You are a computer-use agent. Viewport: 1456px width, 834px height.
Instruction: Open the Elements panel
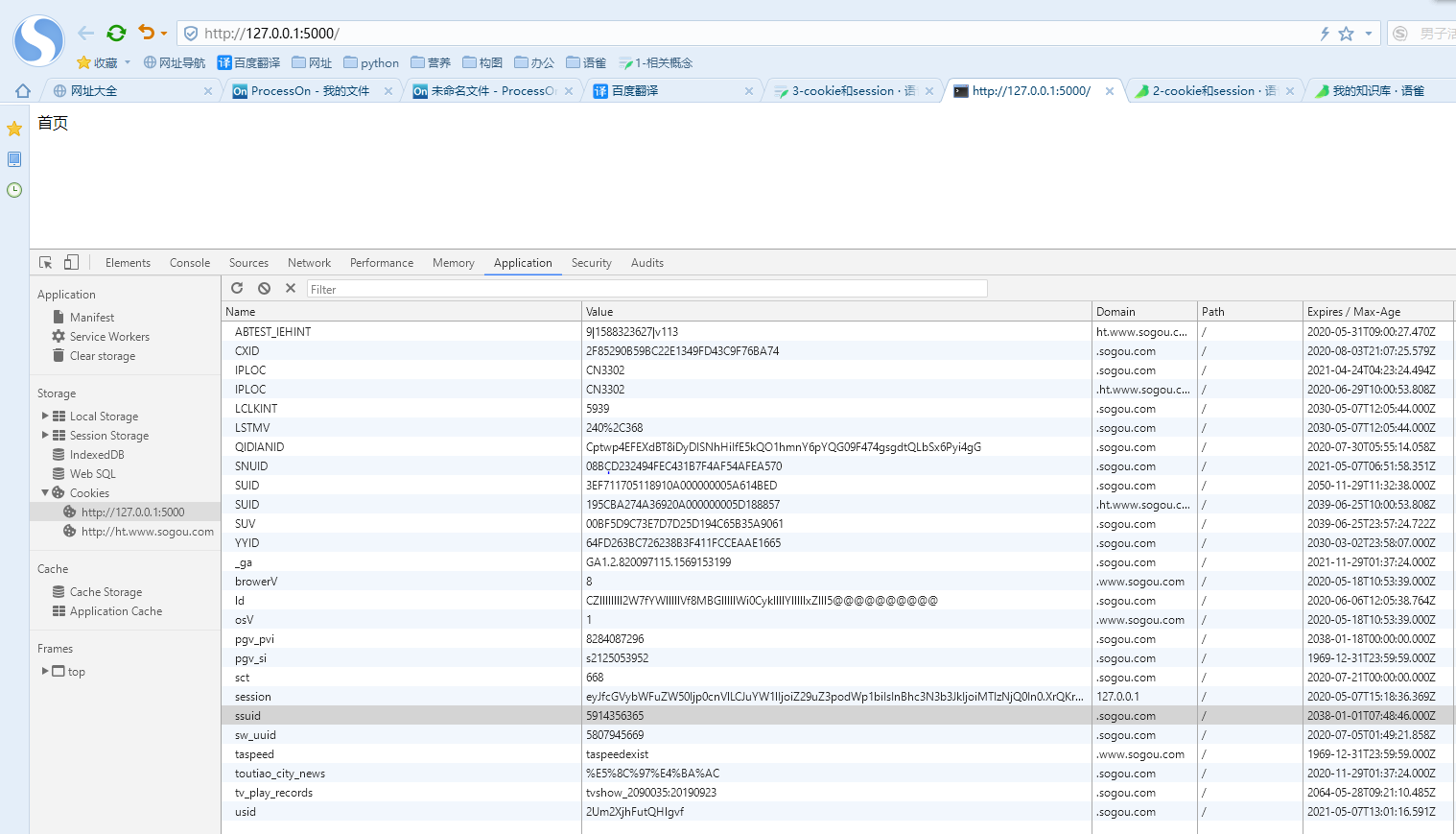point(128,263)
